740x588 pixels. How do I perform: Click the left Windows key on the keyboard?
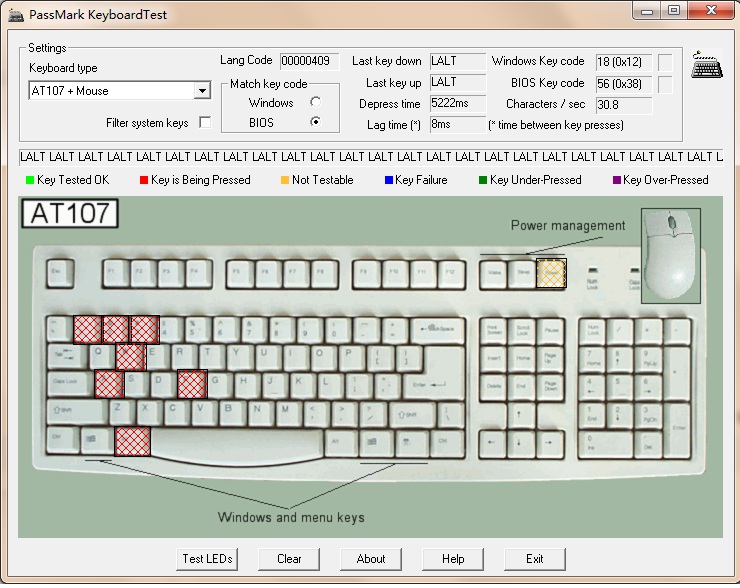click(x=96, y=441)
